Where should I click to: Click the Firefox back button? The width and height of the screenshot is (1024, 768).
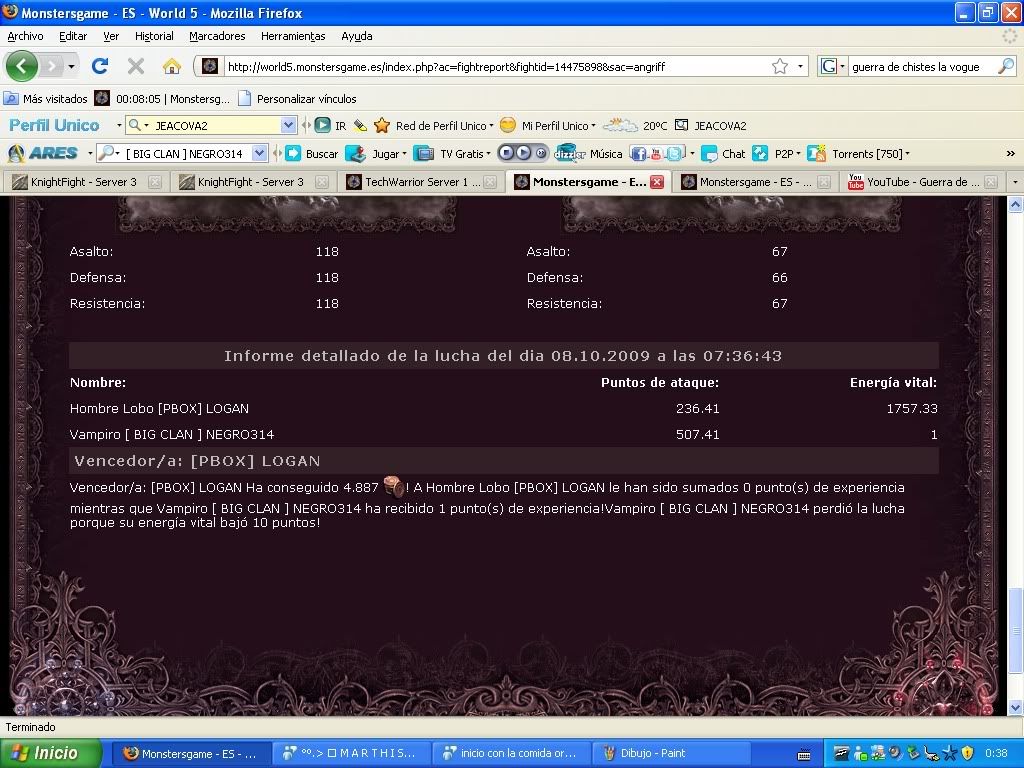coord(23,67)
